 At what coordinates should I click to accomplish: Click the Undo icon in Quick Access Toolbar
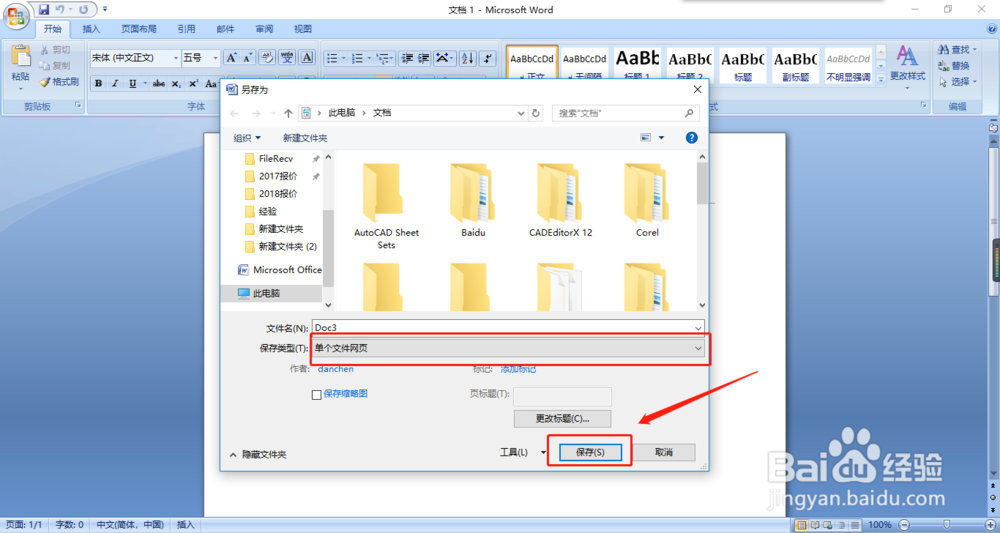pyautogui.click(x=60, y=10)
